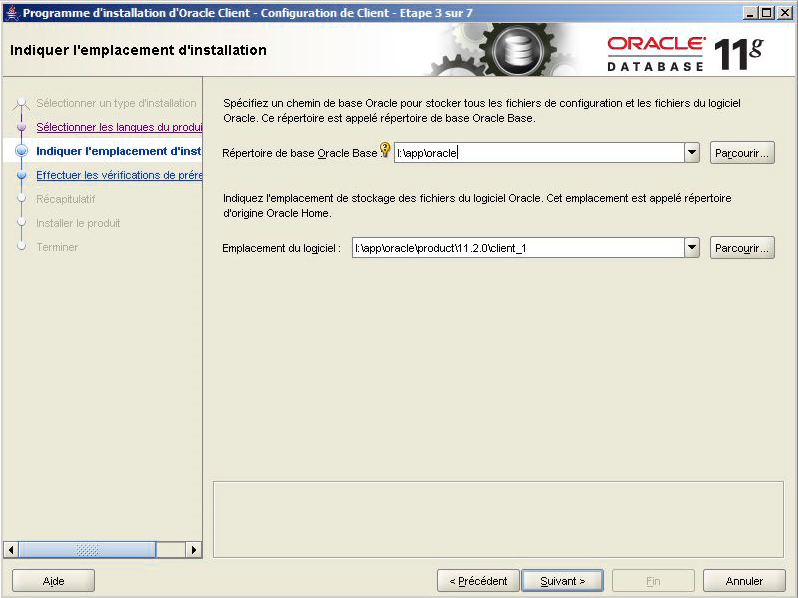This screenshot has width=798, height=598.
Task: Click the step panel's left scroll arrow
Action: click(11, 550)
